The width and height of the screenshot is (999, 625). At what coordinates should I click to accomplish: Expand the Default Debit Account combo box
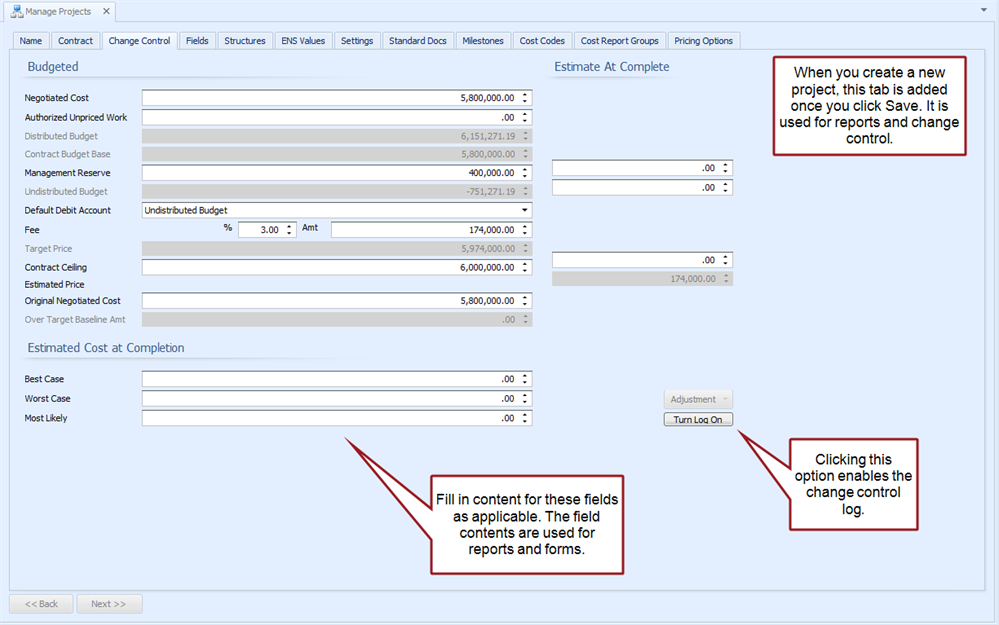tap(525, 211)
